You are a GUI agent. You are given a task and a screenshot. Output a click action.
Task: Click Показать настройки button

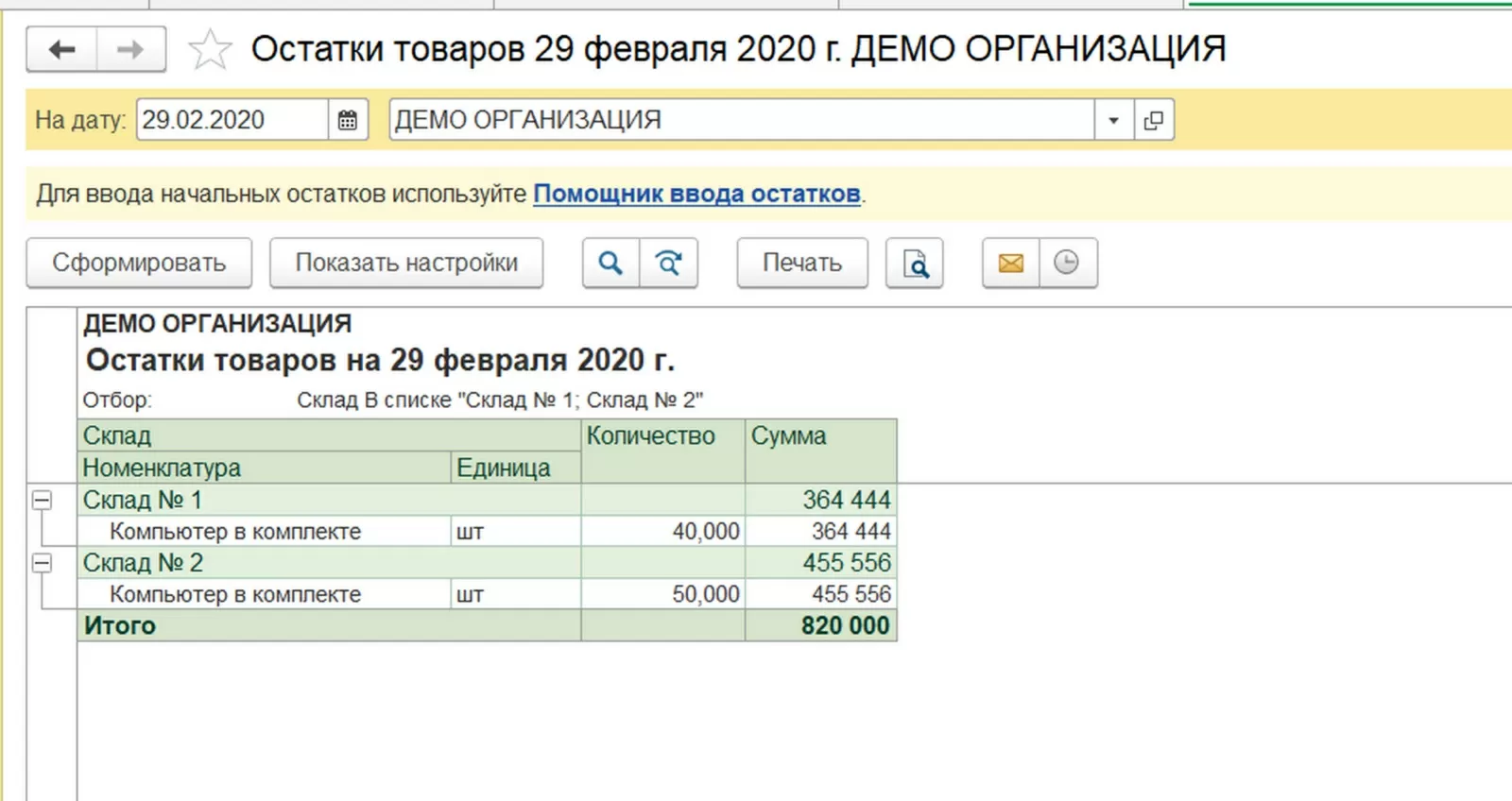pyautogui.click(x=406, y=263)
